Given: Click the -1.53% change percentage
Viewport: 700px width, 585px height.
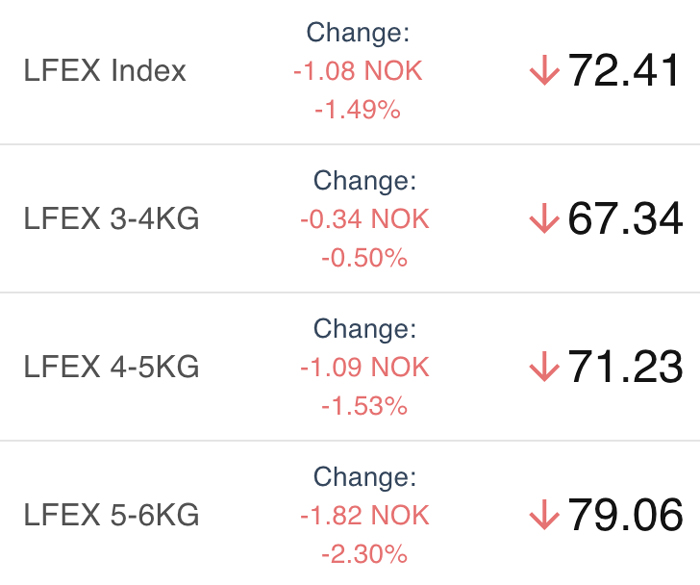Looking at the screenshot, I should pyautogui.click(x=365, y=406).
